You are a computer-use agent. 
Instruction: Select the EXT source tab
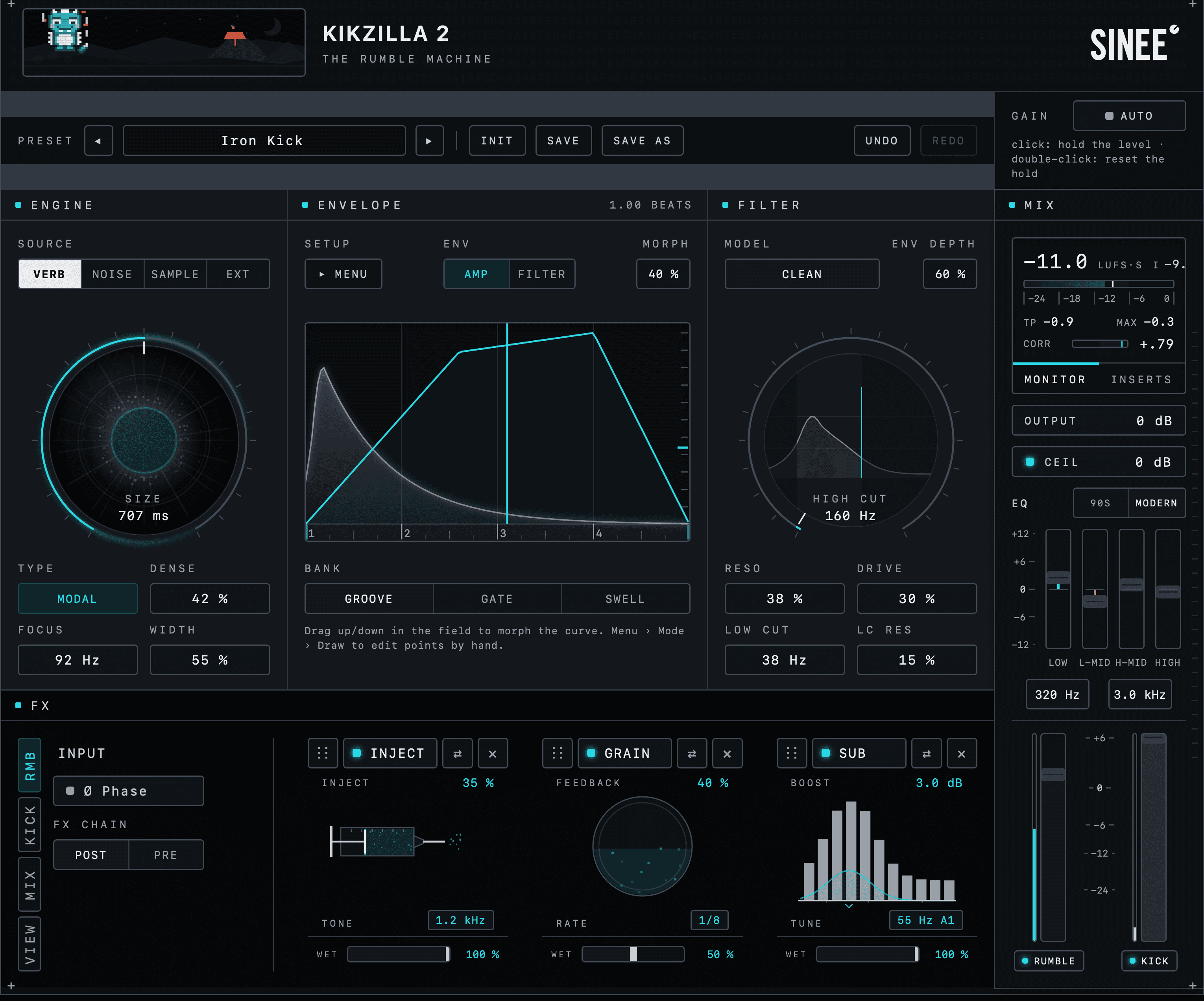click(238, 274)
